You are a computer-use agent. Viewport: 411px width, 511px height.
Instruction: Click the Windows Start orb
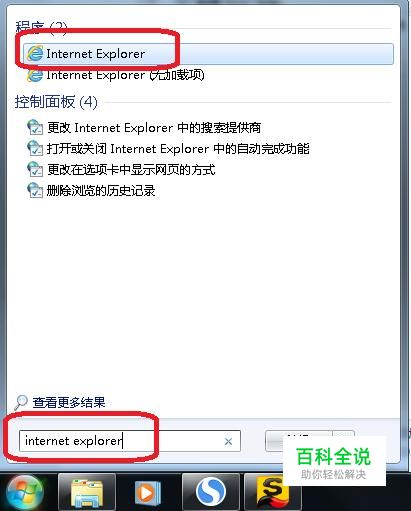(x=25, y=493)
